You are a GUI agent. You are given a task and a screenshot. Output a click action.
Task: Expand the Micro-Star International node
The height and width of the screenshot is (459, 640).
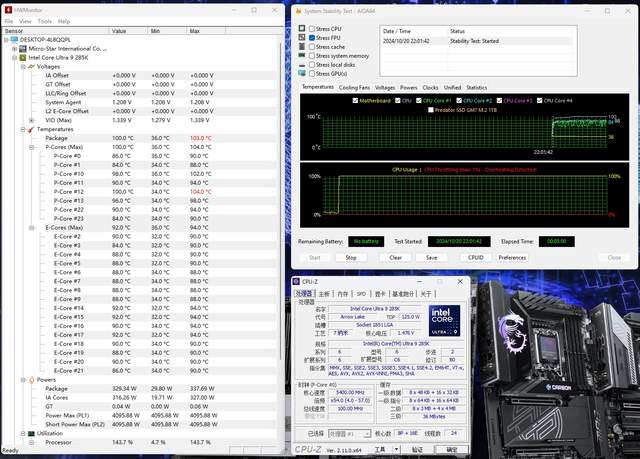tap(15, 49)
